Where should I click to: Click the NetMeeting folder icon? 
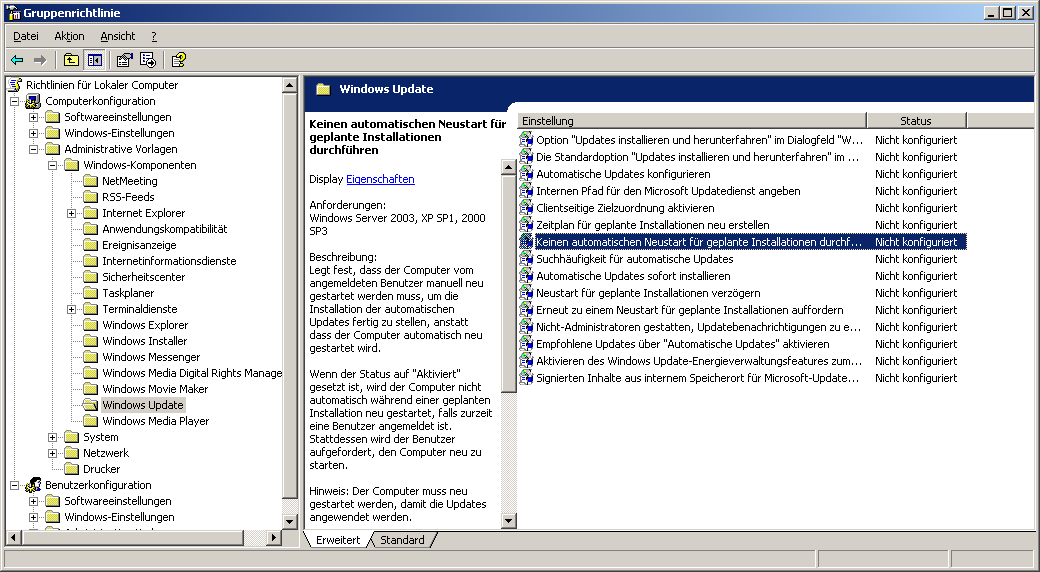[x=90, y=181]
